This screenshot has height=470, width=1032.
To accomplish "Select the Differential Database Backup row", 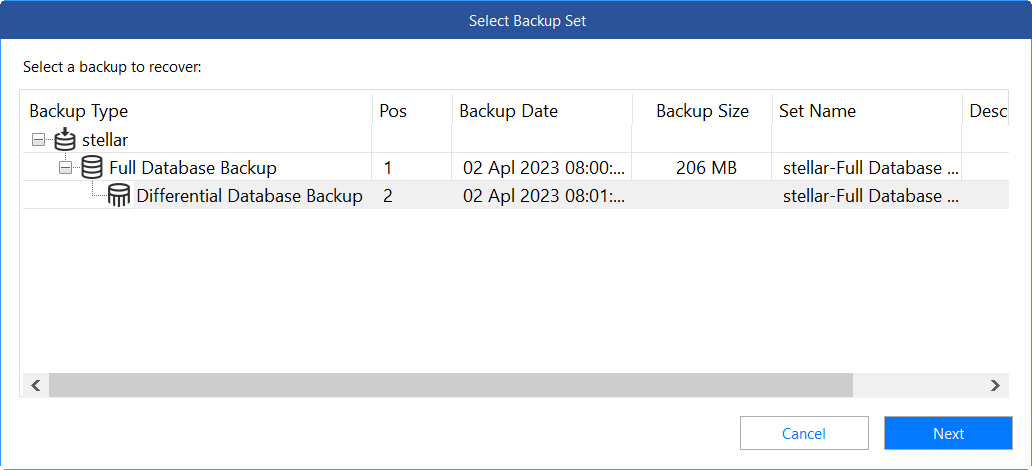I will pos(515,196).
